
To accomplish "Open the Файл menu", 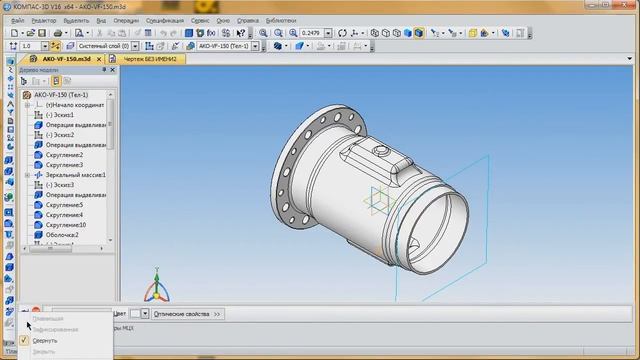I will coord(18,20).
